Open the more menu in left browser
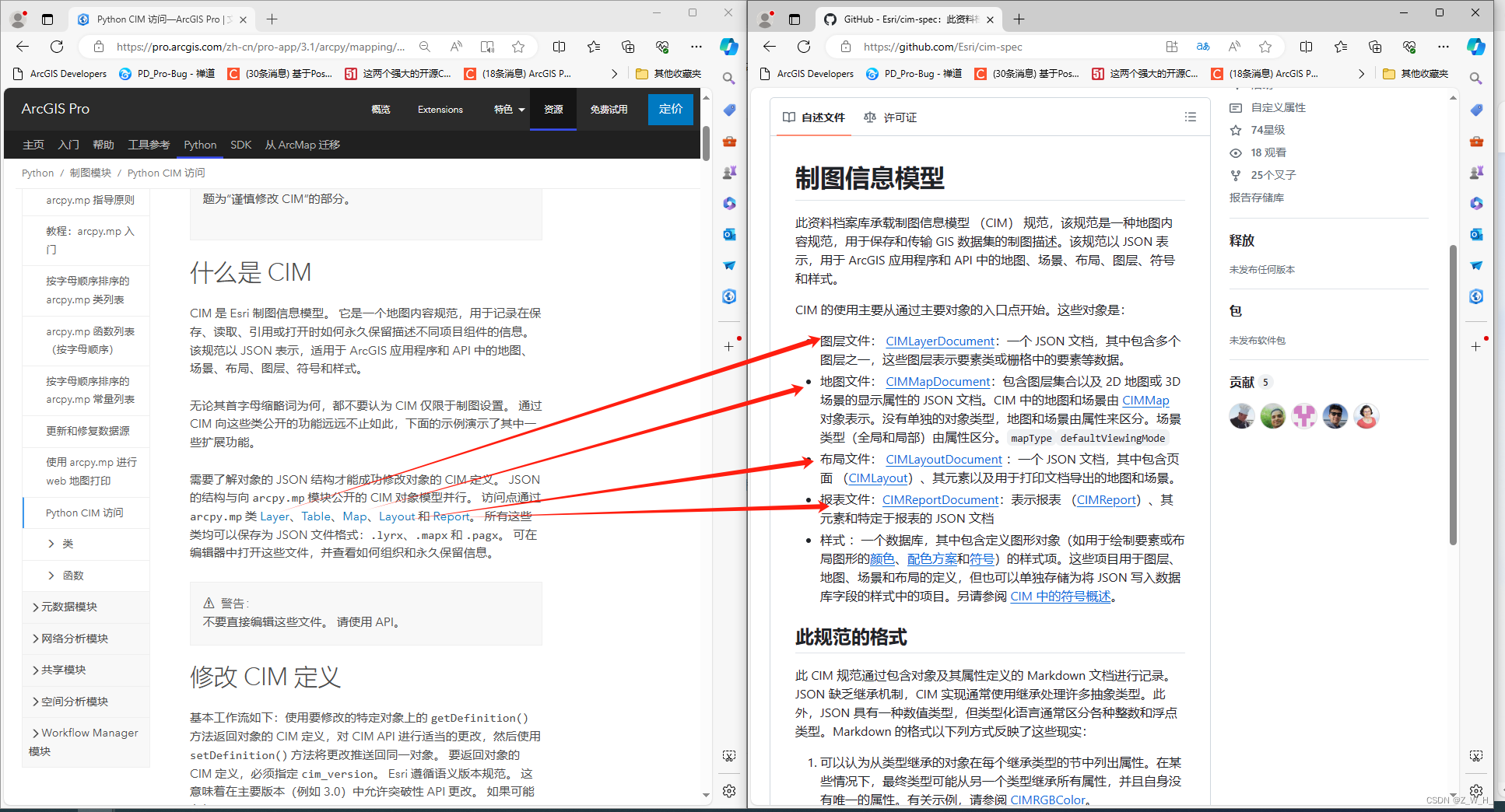Screen dimensions: 1505x812 [696, 47]
